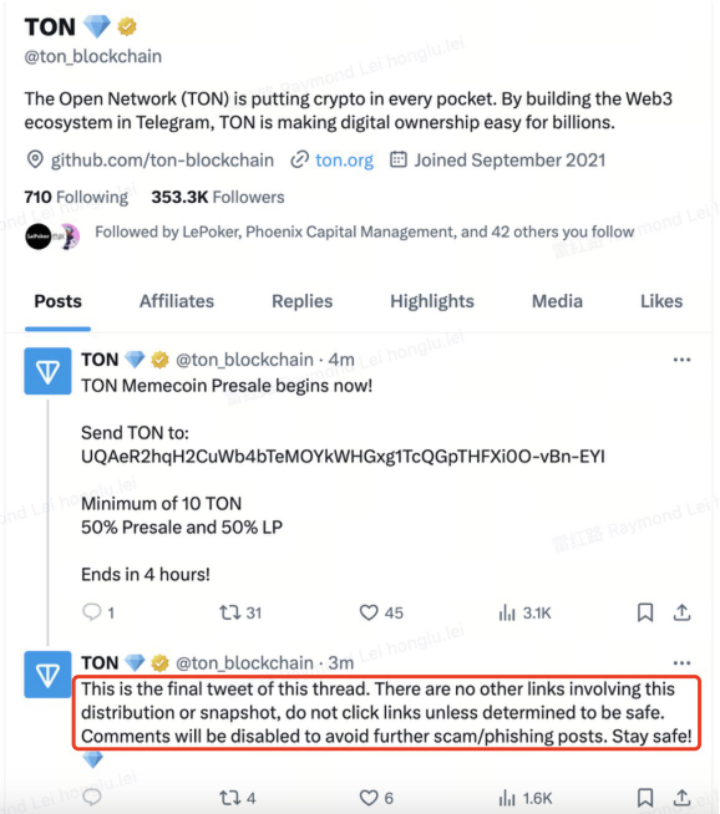The image size is (720, 814).
Task: Bookmark the final thread tweet
Action: click(x=646, y=798)
